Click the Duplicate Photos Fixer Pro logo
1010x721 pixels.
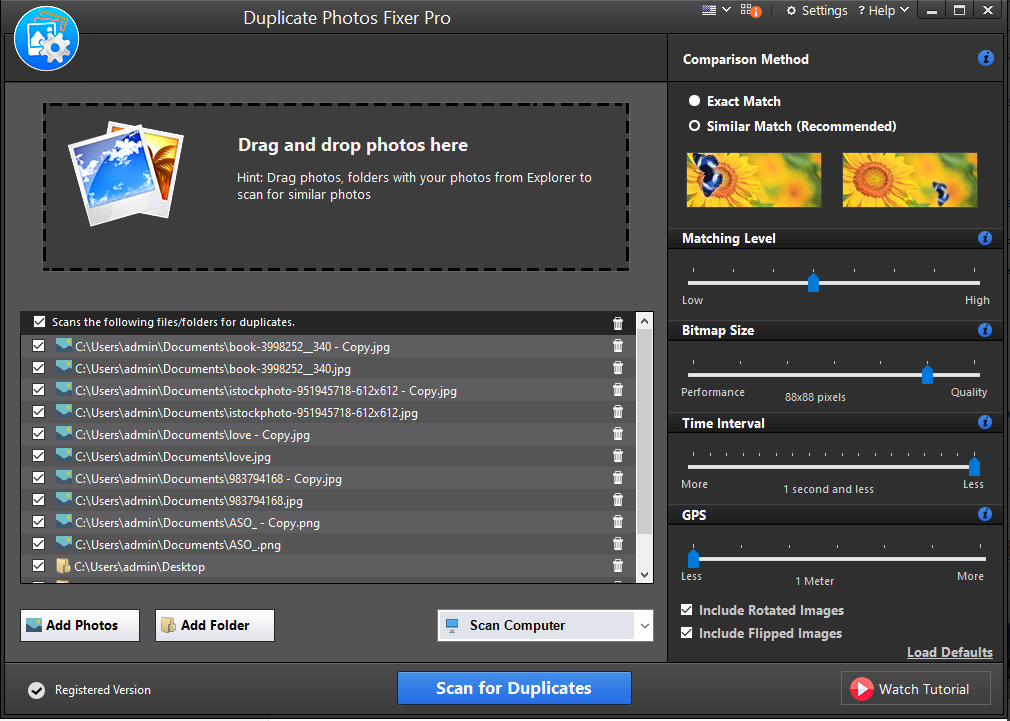click(x=46, y=38)
